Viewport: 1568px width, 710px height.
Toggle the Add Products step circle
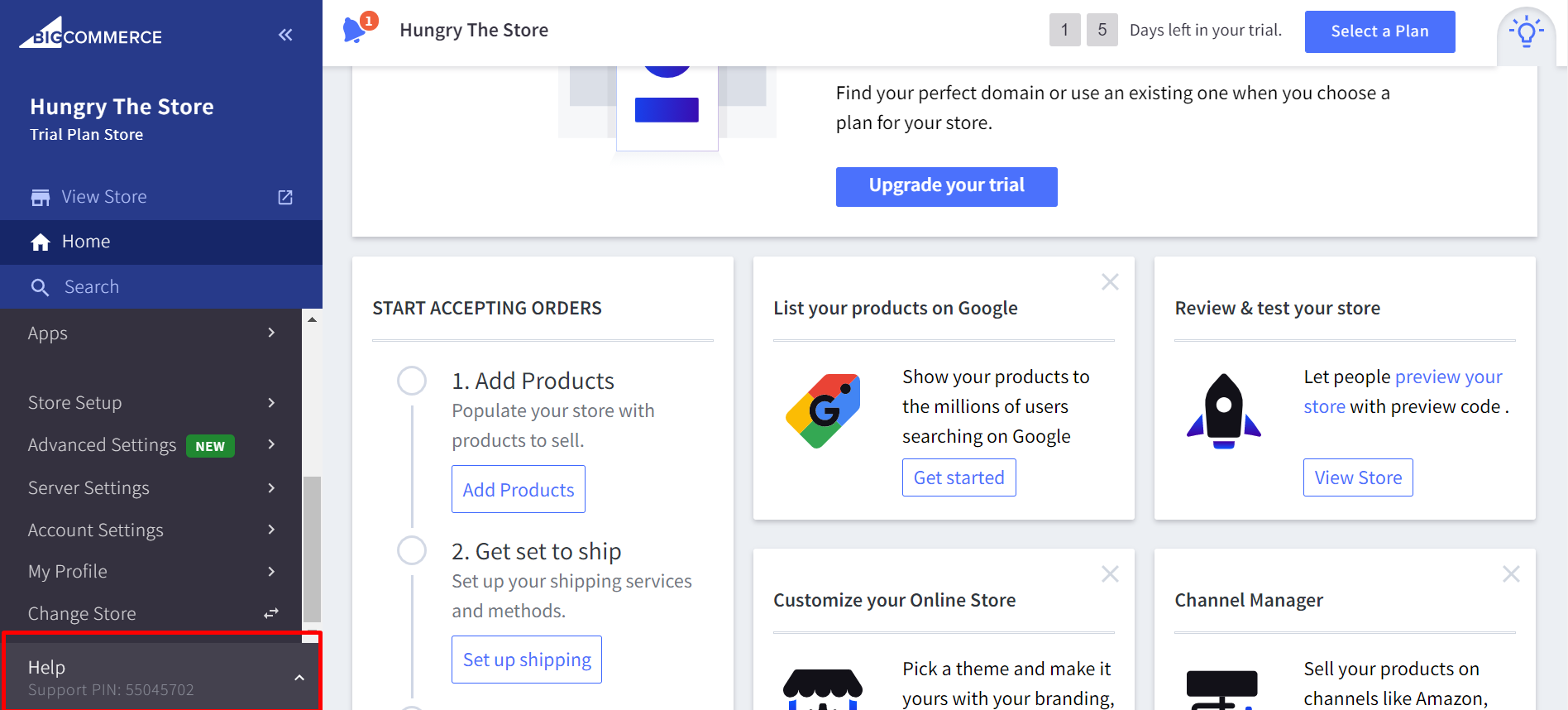pyautogui.click(x=412, y=381)
